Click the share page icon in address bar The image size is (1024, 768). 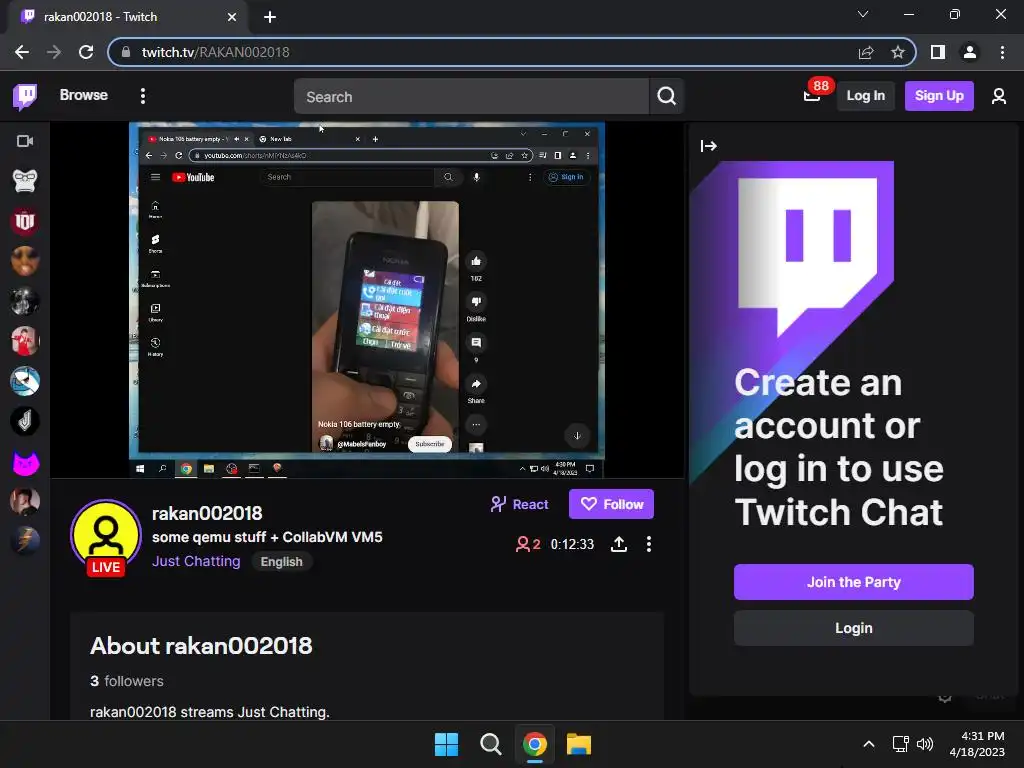click(x=866, y=52)
